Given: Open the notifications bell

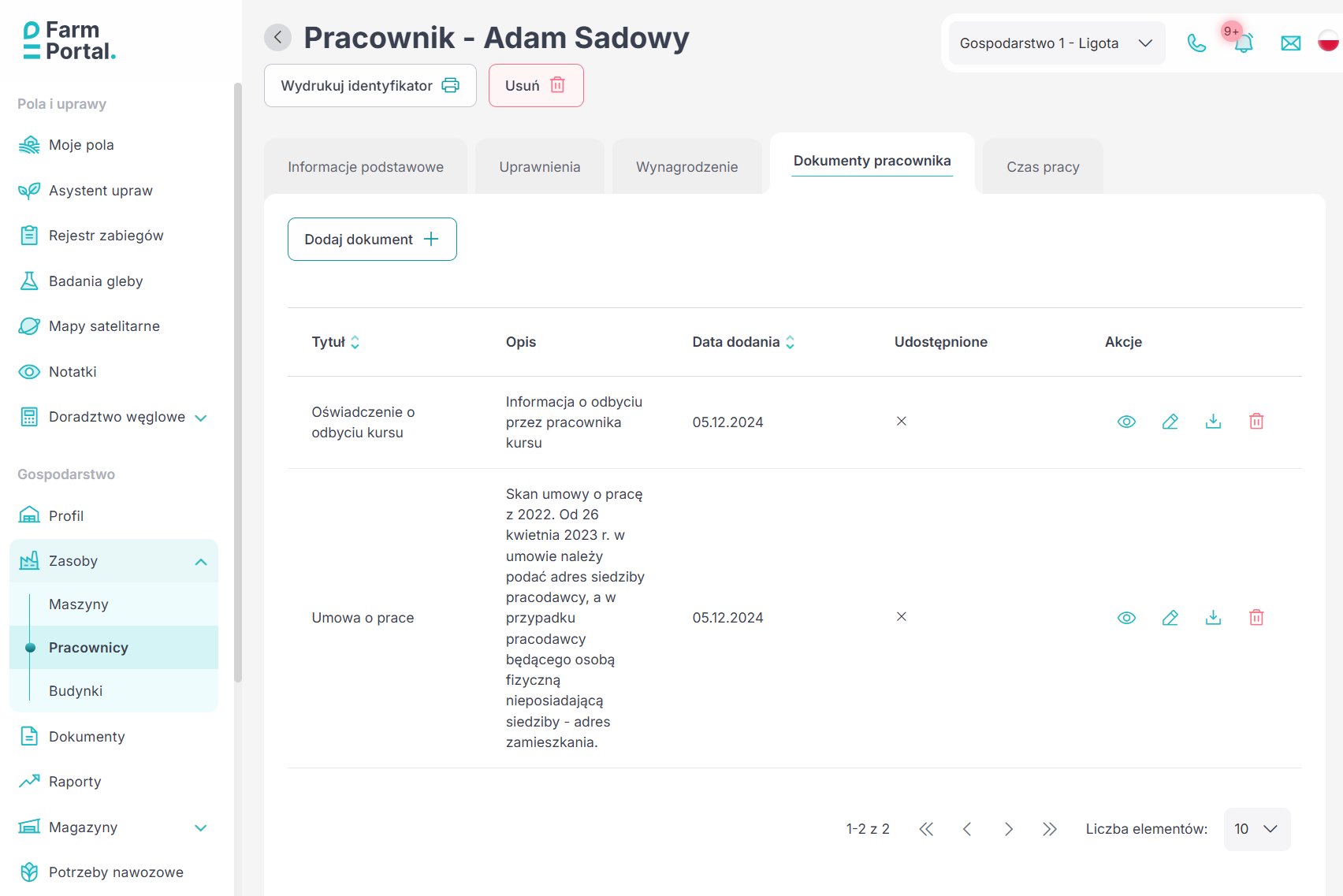Looking at the screenshot, I should point(1244,43).
